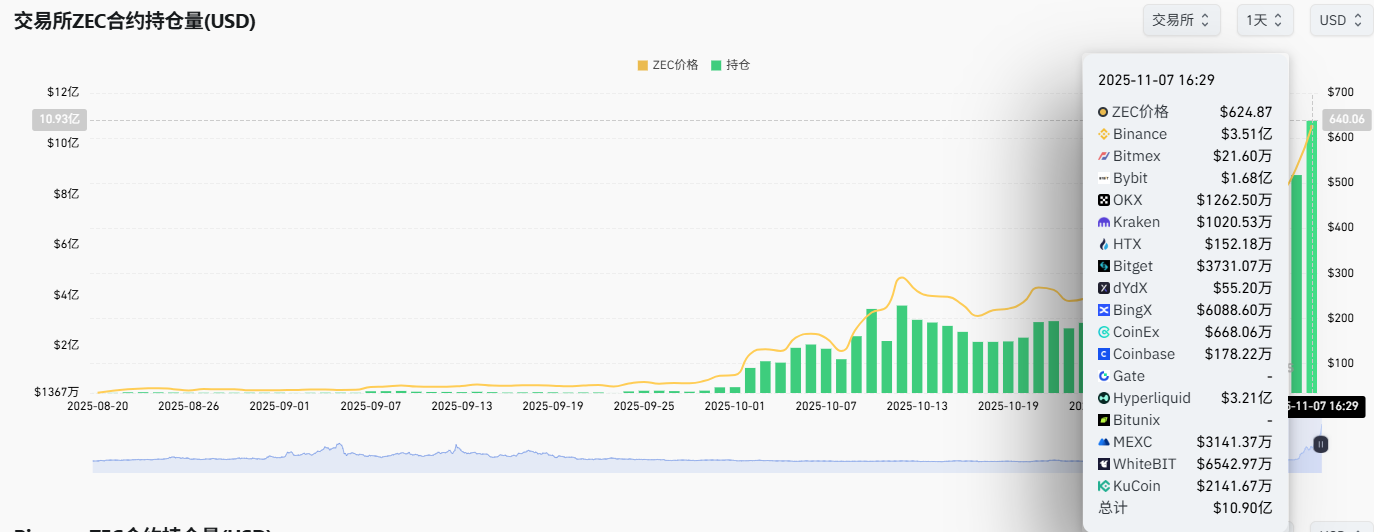Screen dimensions: 1374x532
Task: Expand the 1天 interval dropdown
Action: click(1264, 20)
